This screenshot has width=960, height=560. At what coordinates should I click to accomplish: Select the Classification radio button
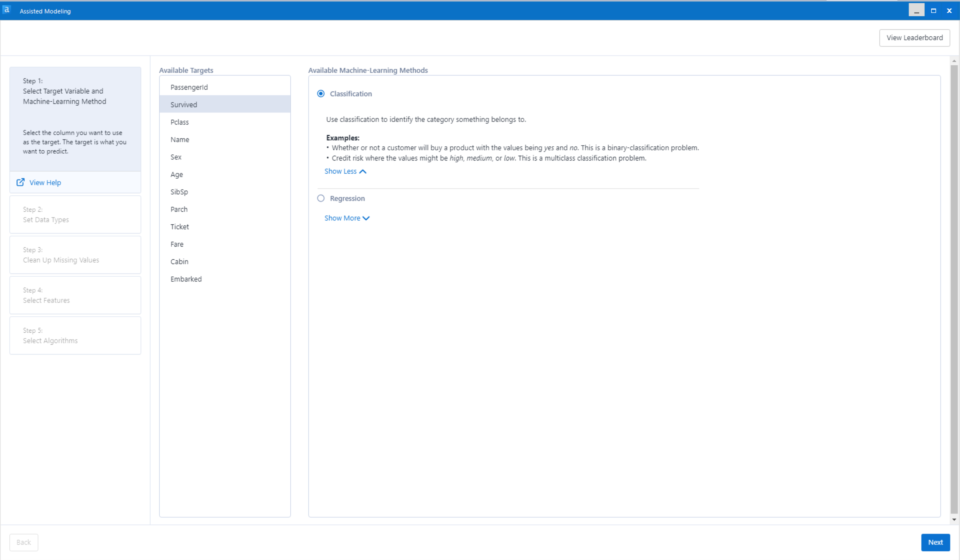tap(321, 94)
